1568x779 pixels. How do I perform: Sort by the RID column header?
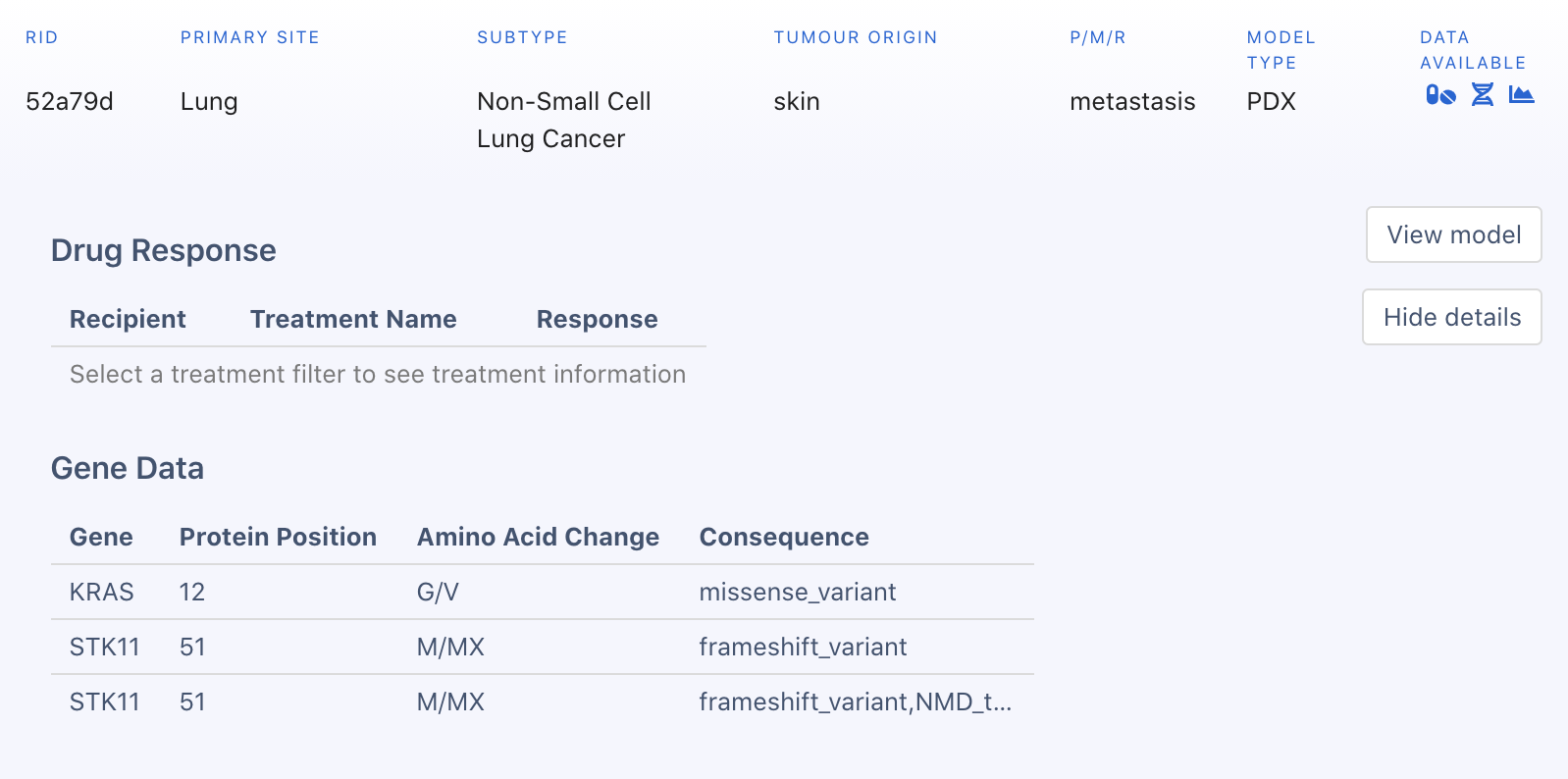[42, 37]
